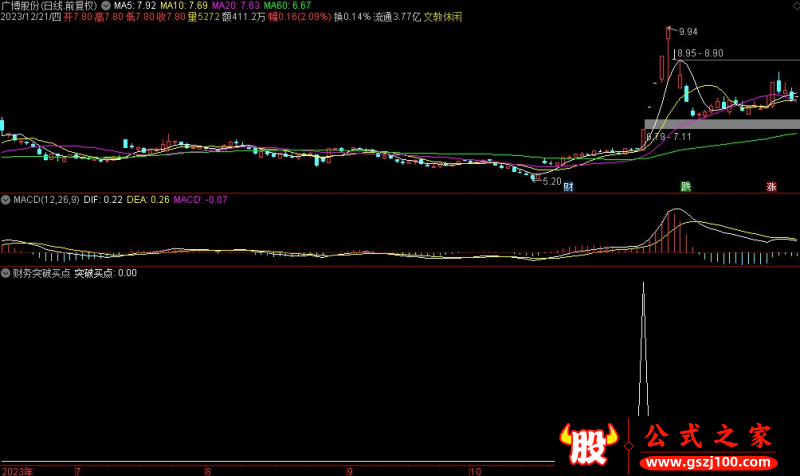The width and height of the screenshot is (800, 476).
Task: Click the 6.79 - 7.11 gap label
Action: pos(669,137)
